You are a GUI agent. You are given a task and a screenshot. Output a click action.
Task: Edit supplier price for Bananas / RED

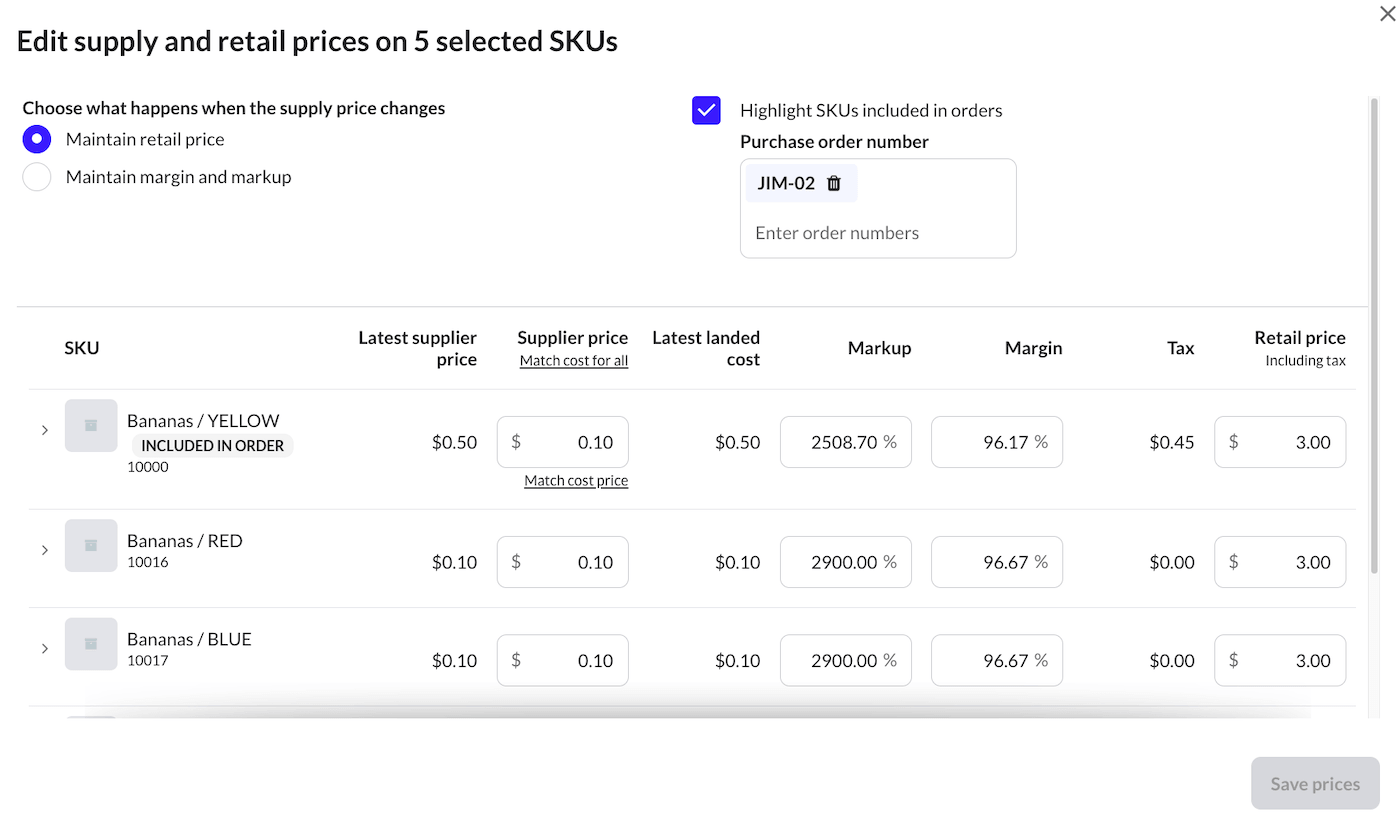[563, 562]
